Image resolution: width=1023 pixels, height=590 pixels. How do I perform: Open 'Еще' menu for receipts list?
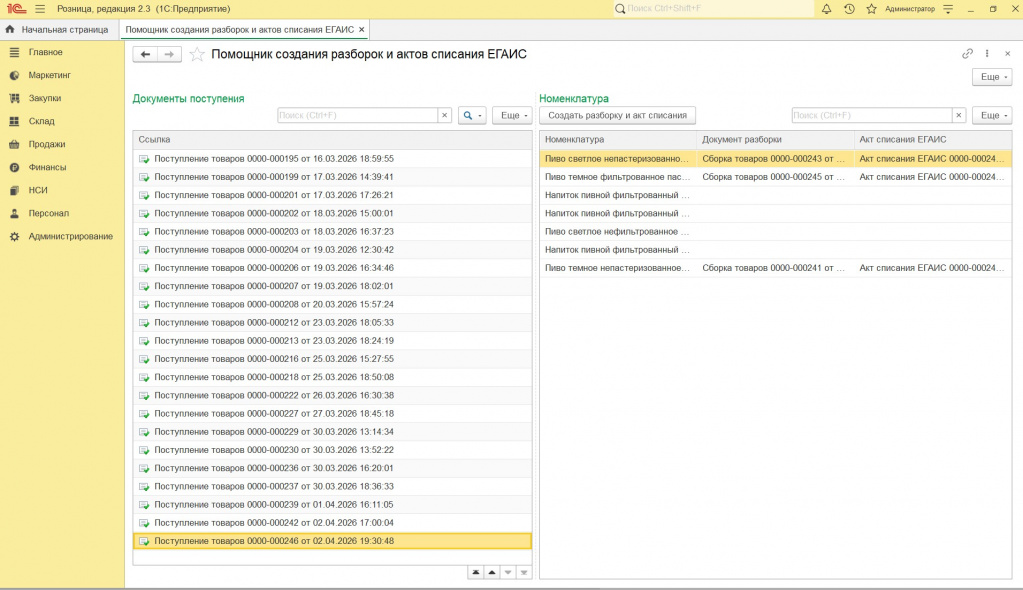pos(512,116)
